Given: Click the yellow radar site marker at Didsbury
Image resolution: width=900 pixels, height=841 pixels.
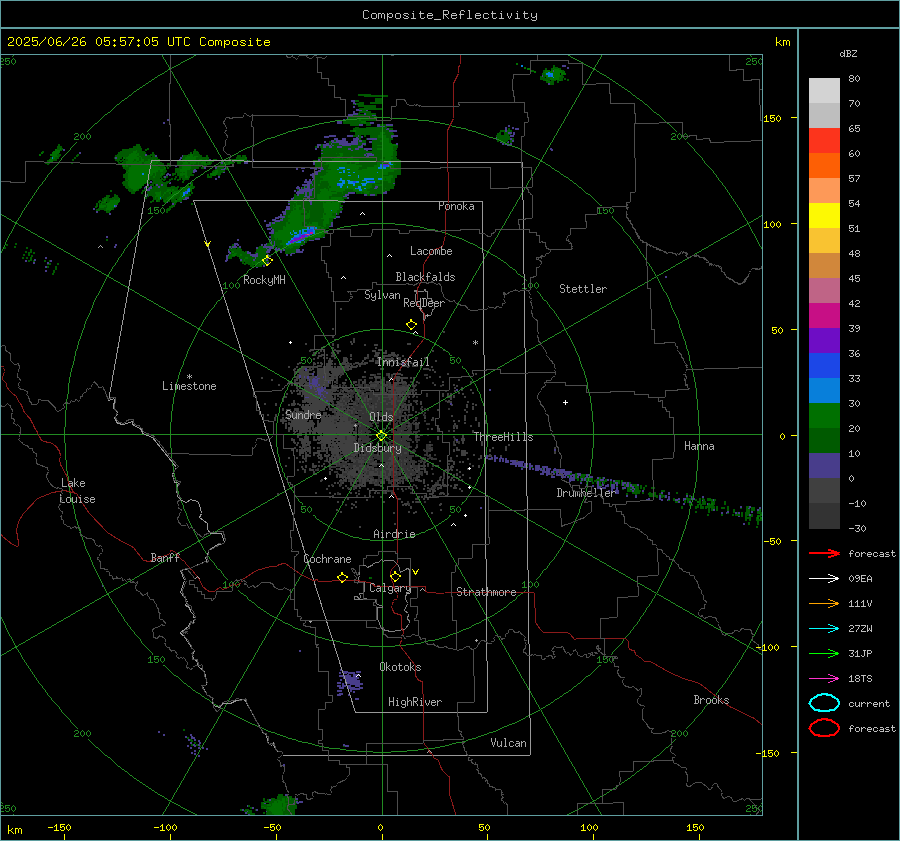Looking at the screenshot, I should (382, 435).
